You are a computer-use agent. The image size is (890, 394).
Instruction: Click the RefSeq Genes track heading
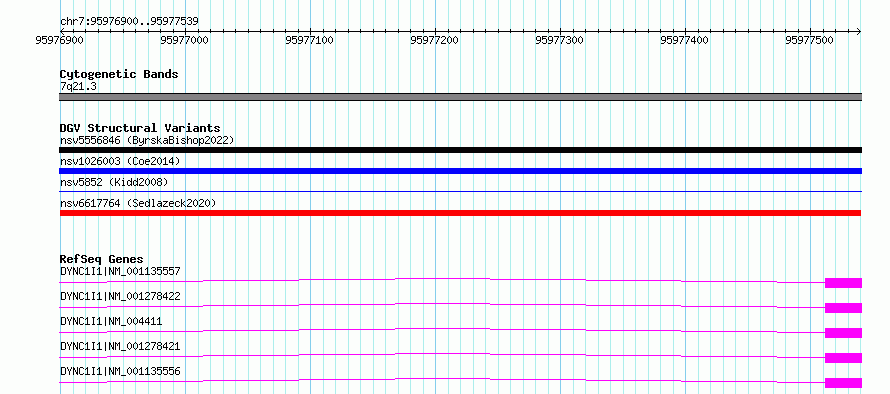102,259
